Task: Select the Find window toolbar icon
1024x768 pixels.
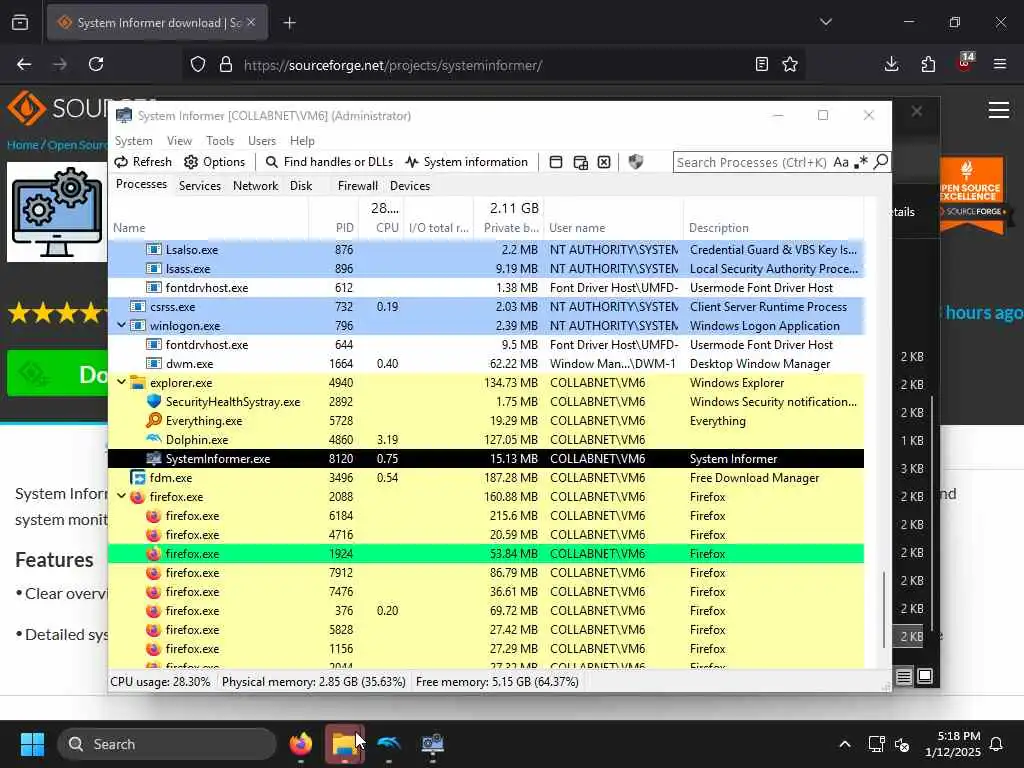Action: 556,162
